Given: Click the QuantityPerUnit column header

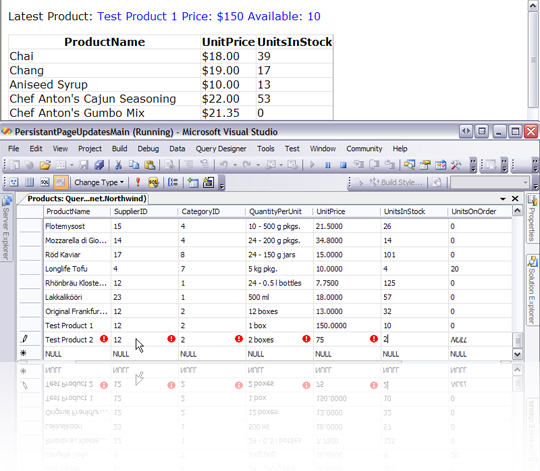Looking at the screenshot, I should (x=279, y=211).
